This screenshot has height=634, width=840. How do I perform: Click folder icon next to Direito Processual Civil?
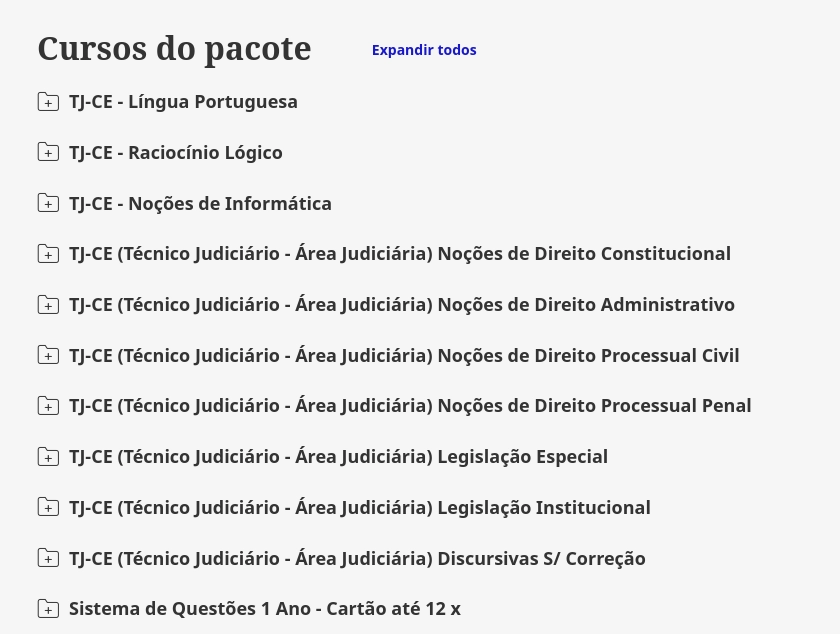coord(48,355)
